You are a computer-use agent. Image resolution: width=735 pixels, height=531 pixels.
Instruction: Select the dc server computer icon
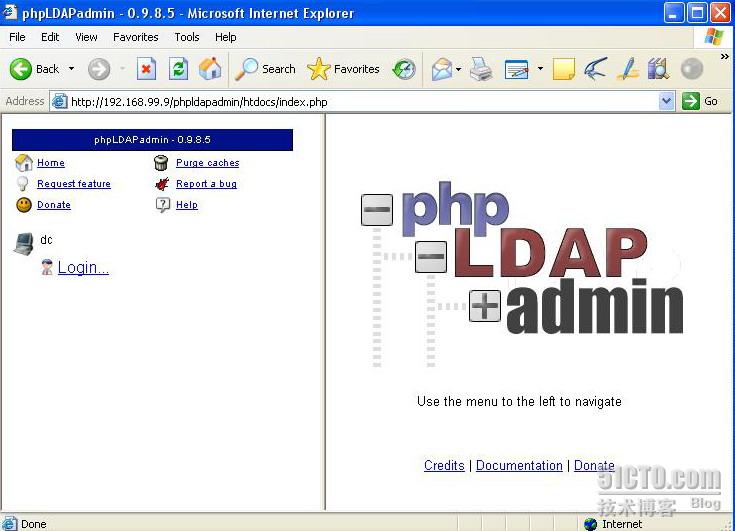(x=23, y=244)
